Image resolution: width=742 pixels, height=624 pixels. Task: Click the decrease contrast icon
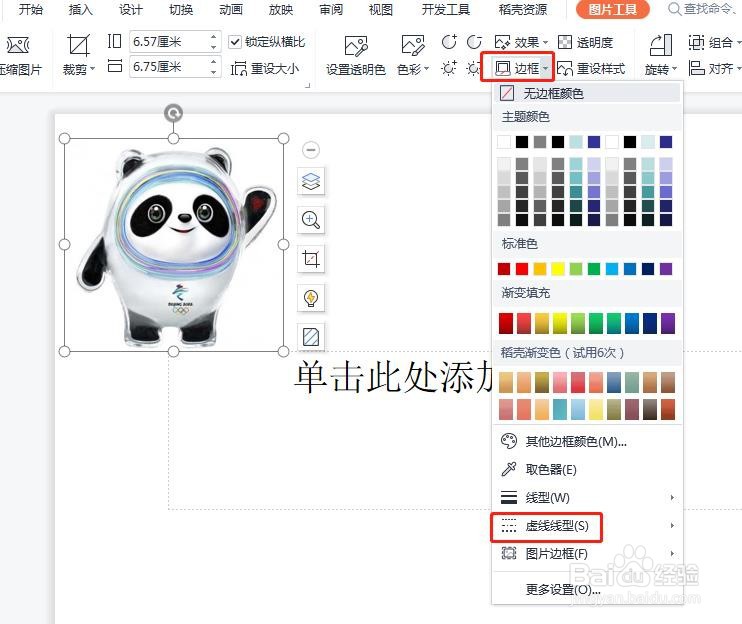click(474, 42)
